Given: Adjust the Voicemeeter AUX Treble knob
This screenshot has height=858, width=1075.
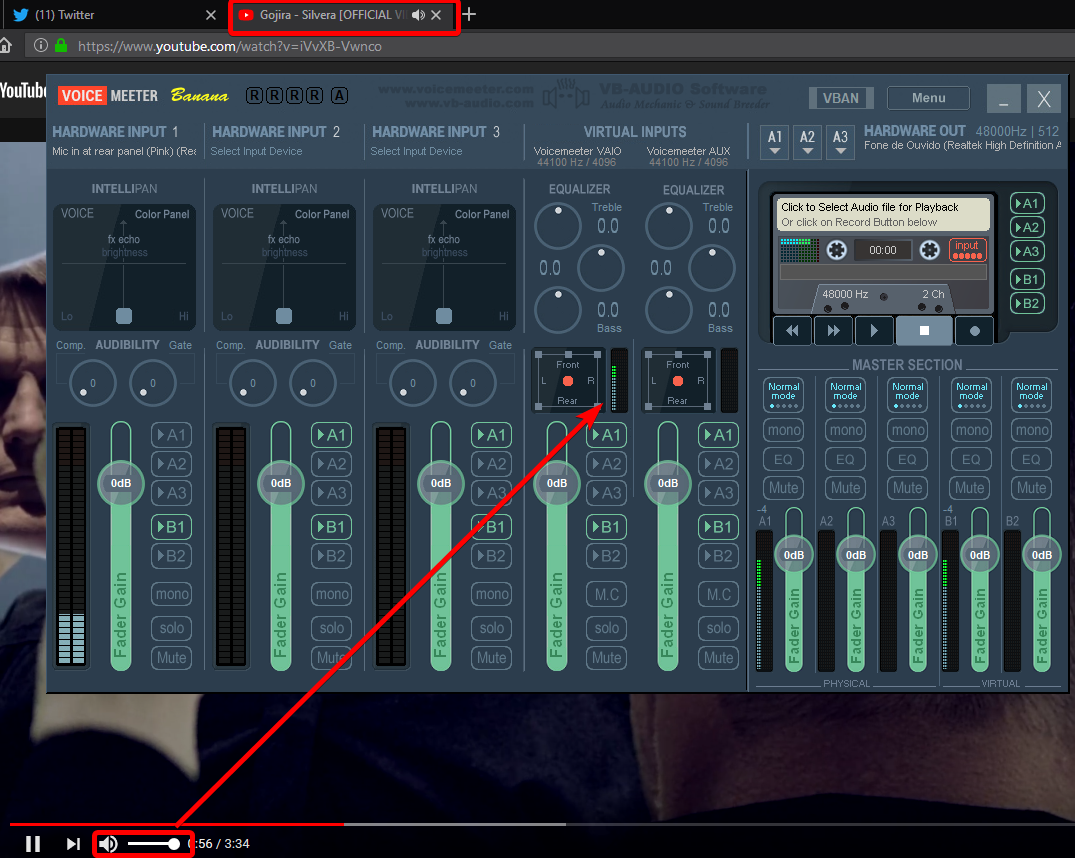Looking at the screenshot, I should click(x=669, y=226).
